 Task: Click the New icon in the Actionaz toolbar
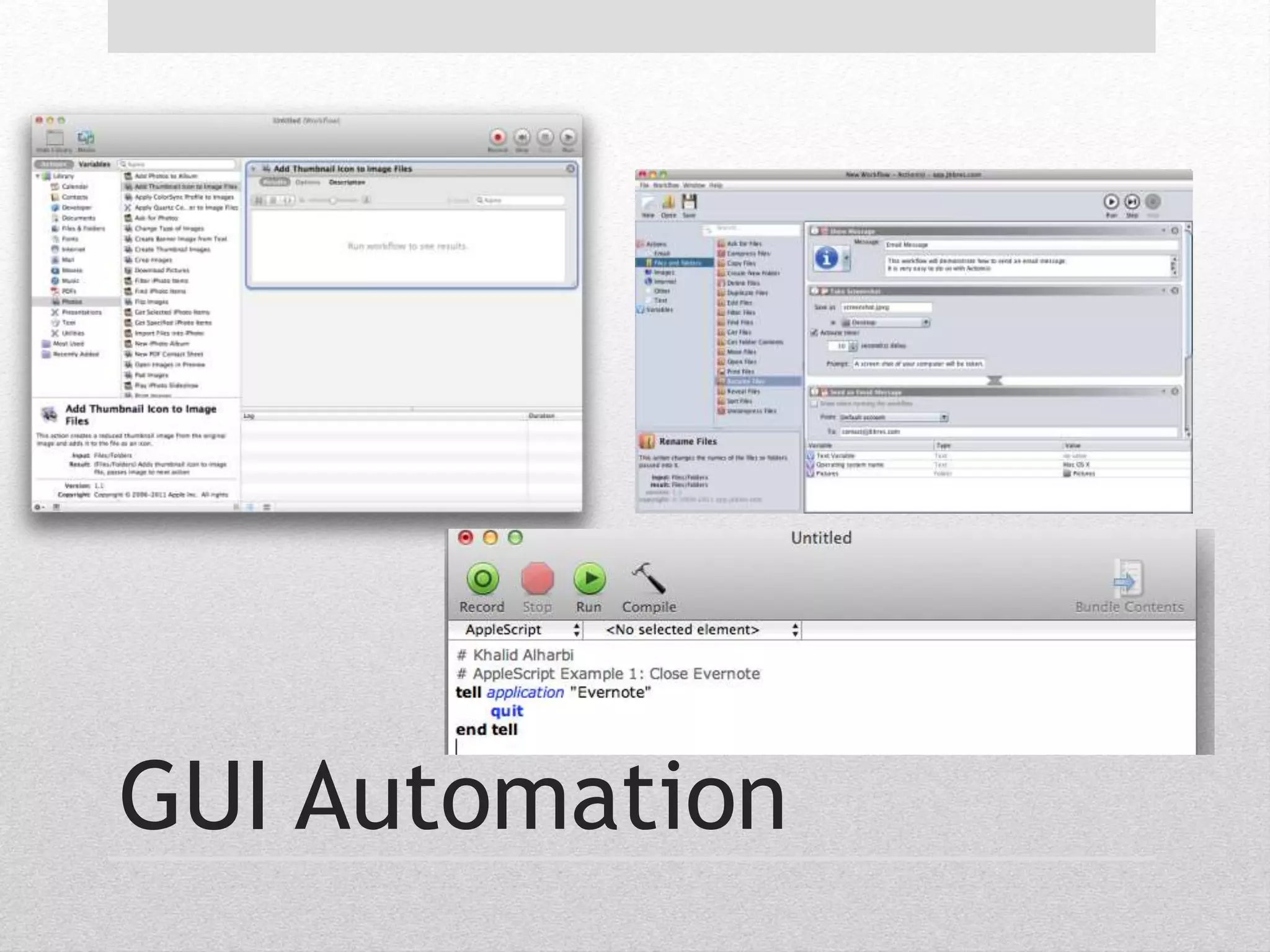coord(648,205)
